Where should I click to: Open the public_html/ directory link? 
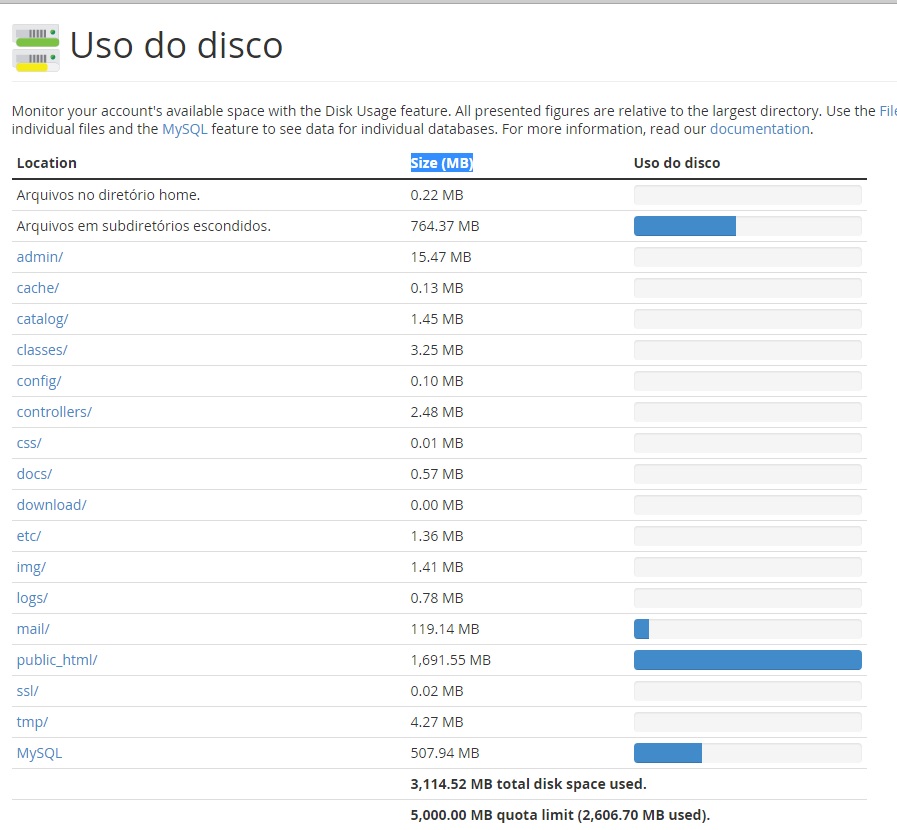tap(57, 660)
